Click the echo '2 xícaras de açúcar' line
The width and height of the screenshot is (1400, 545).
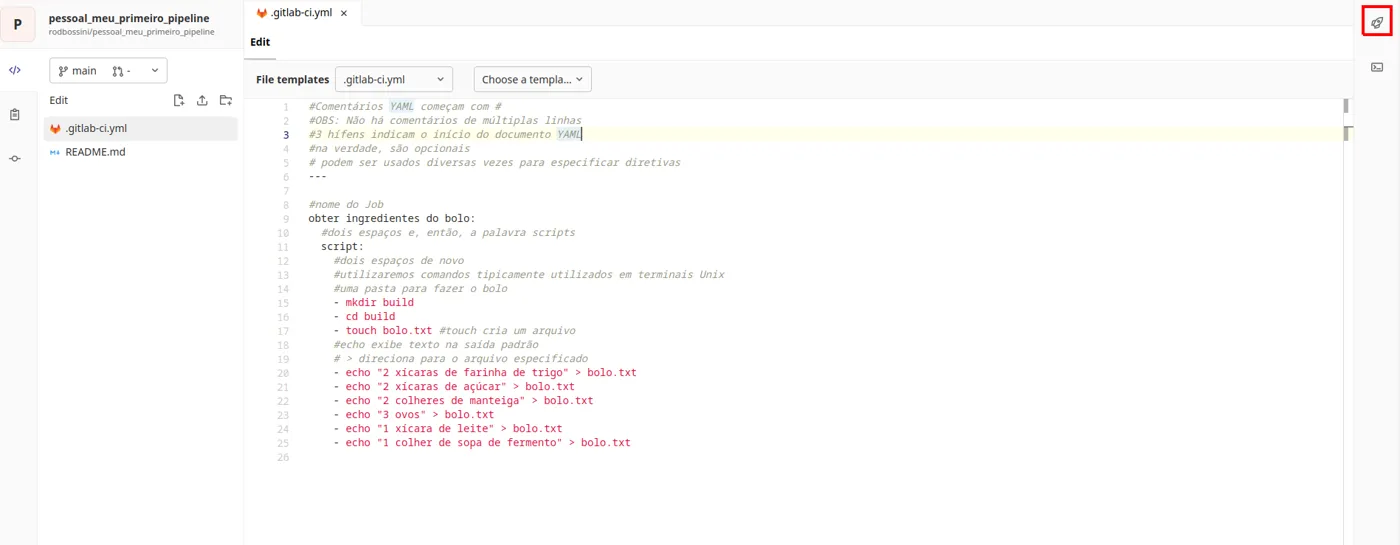click(x=454, y=386)
